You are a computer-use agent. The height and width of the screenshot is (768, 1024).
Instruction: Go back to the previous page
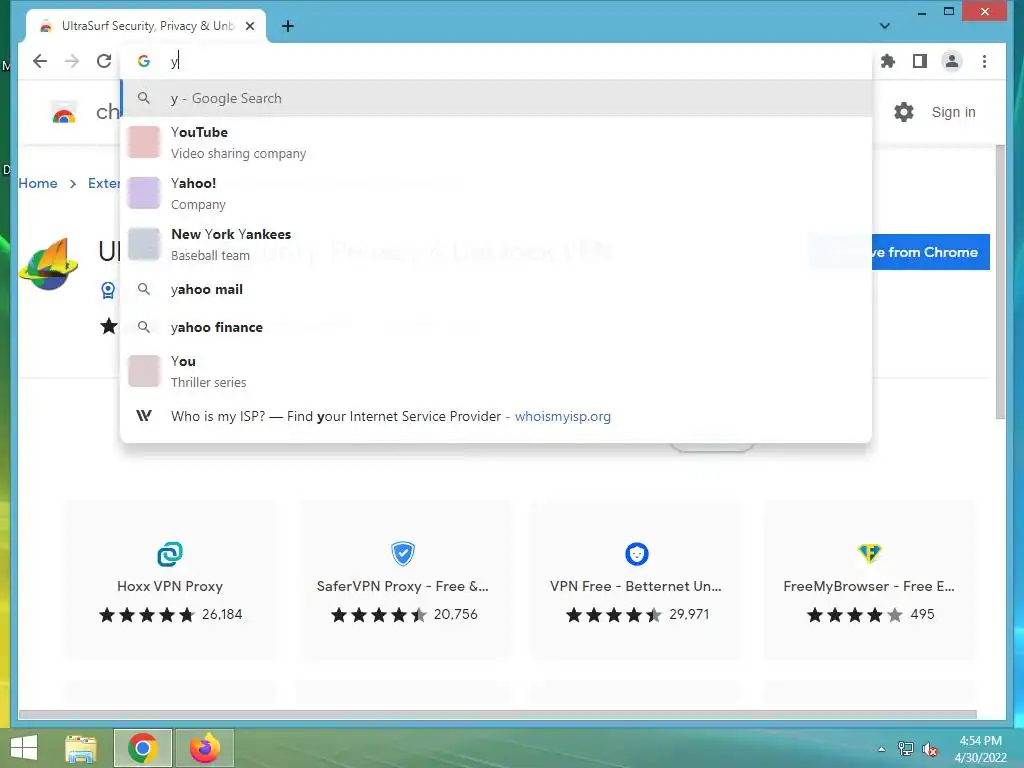pos(40,61)
